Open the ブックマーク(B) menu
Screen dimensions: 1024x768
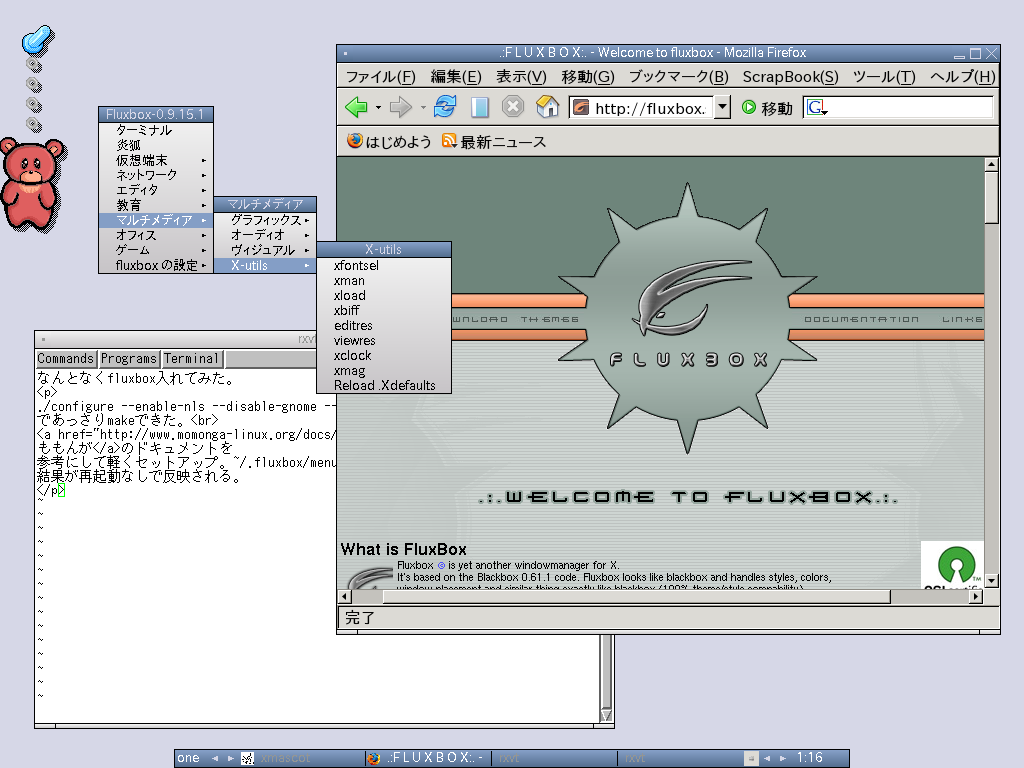click(x=679, y=77)
